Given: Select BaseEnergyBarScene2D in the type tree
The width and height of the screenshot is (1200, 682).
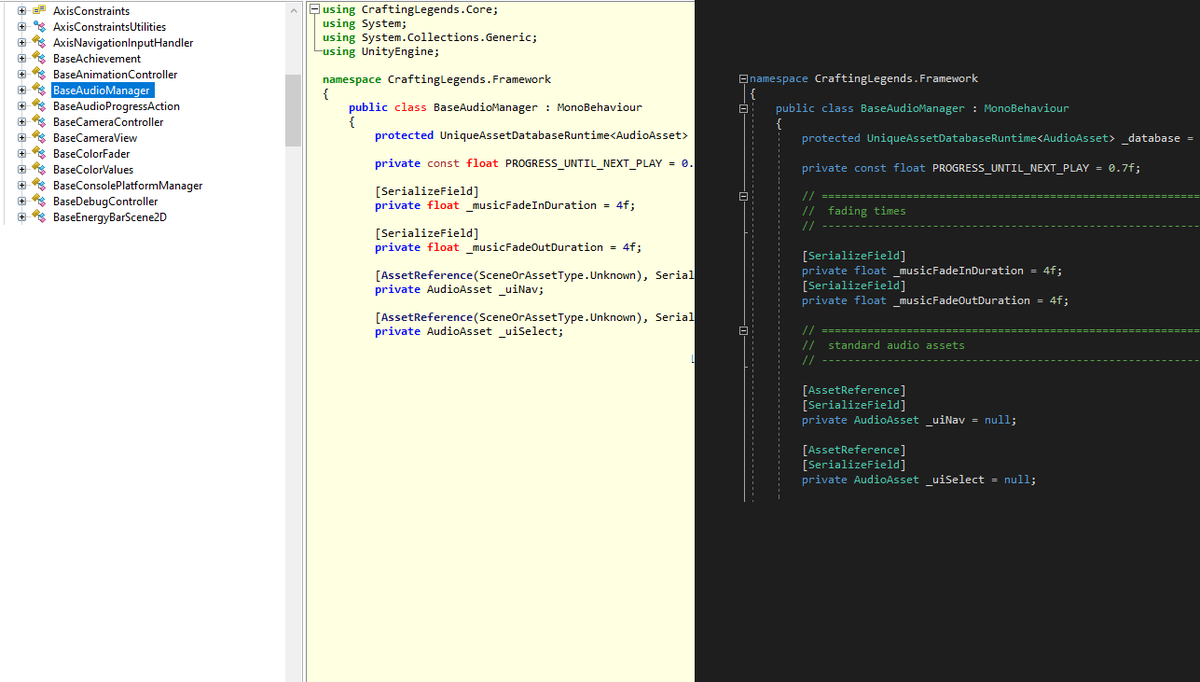Looking at the screenshot, I should 109,217.
